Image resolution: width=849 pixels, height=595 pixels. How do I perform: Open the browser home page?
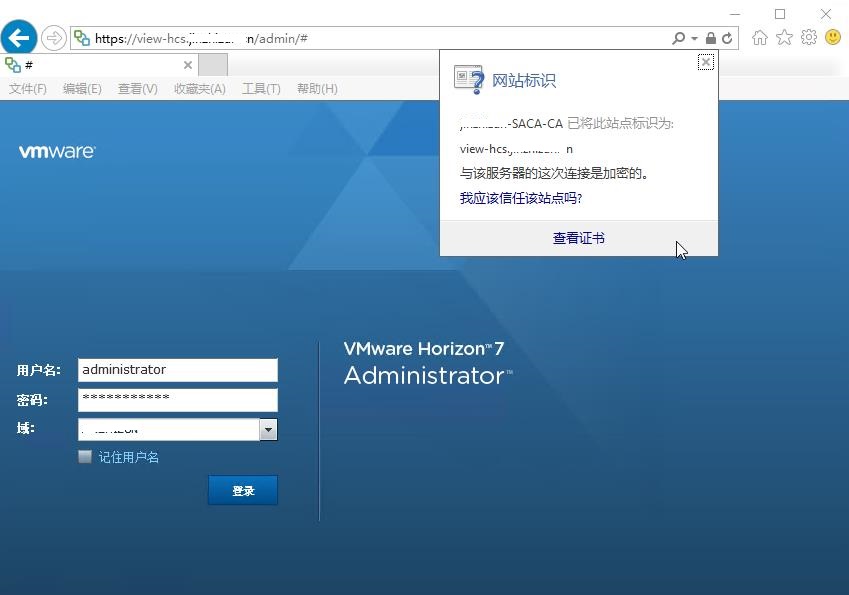point(760,37)
